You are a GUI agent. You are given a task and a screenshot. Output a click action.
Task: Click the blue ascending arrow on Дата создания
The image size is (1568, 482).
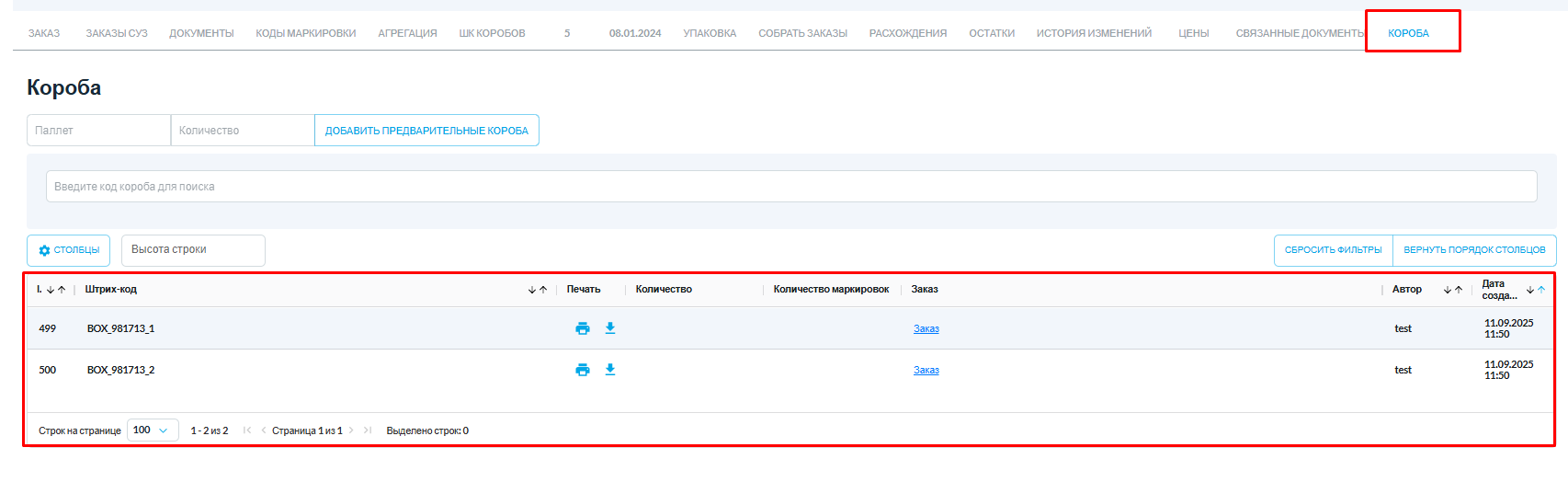(1541, 290)
